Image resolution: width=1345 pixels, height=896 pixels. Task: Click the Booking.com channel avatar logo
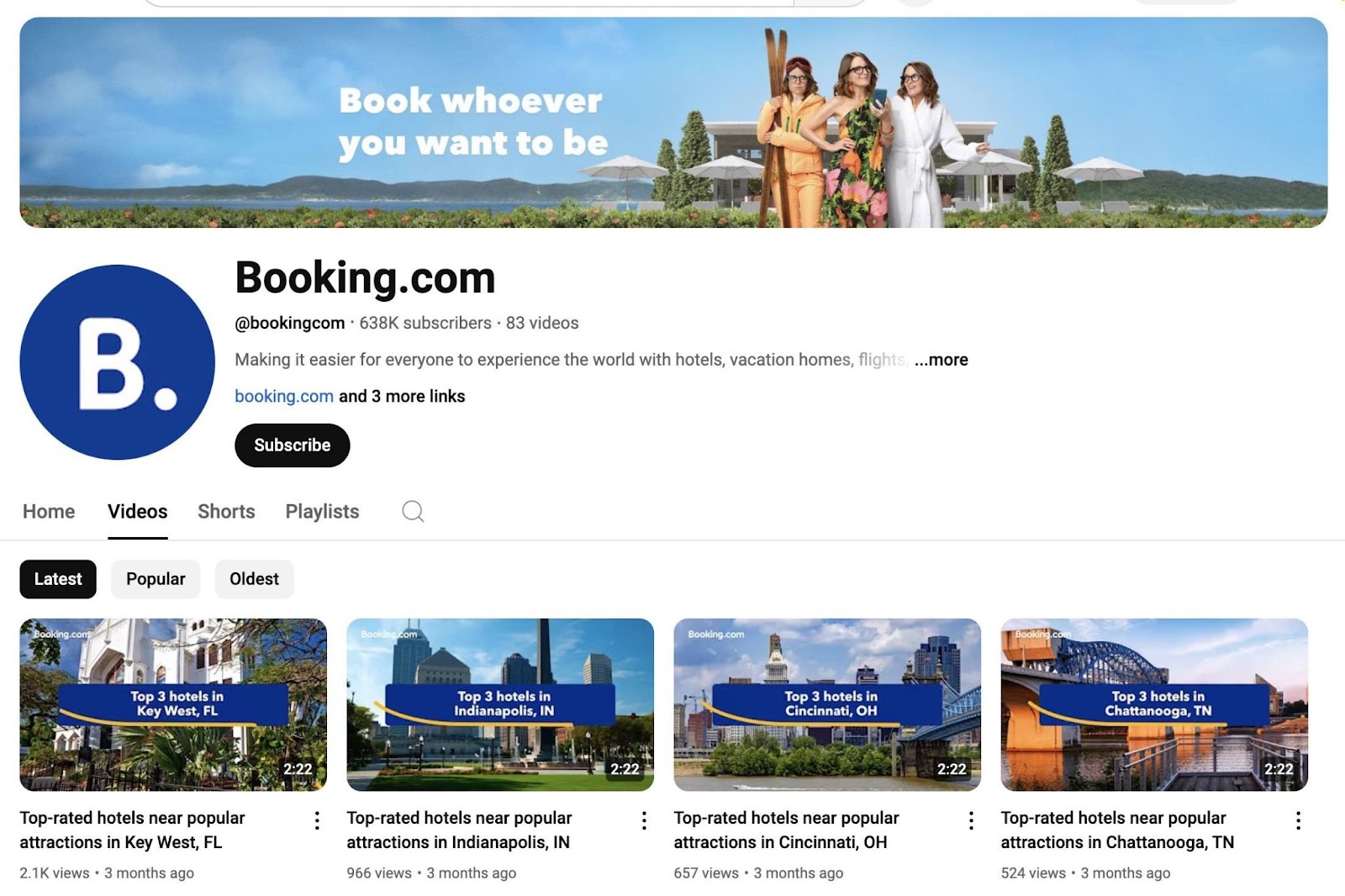tap(117, 362)
